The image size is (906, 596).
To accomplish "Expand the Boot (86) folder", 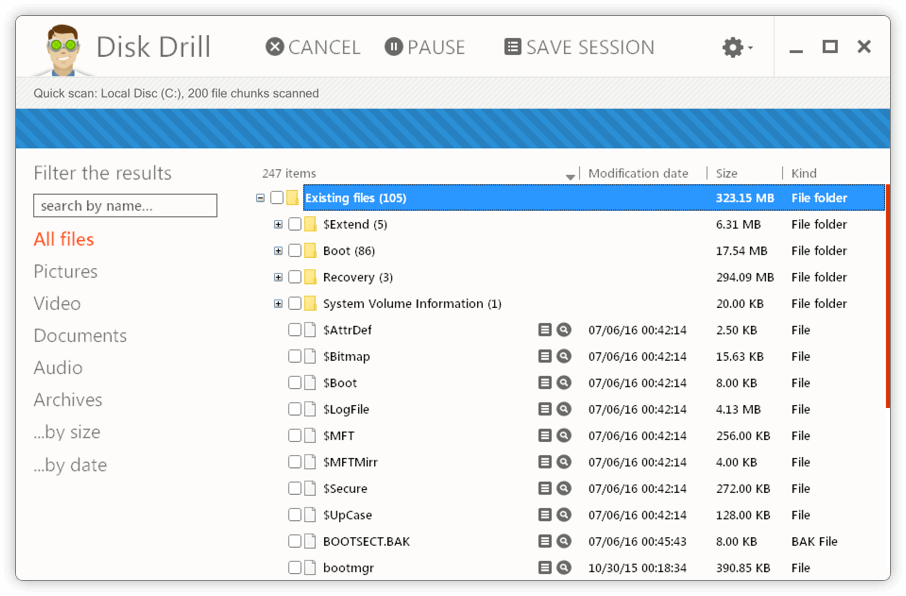I will [278, 251].
